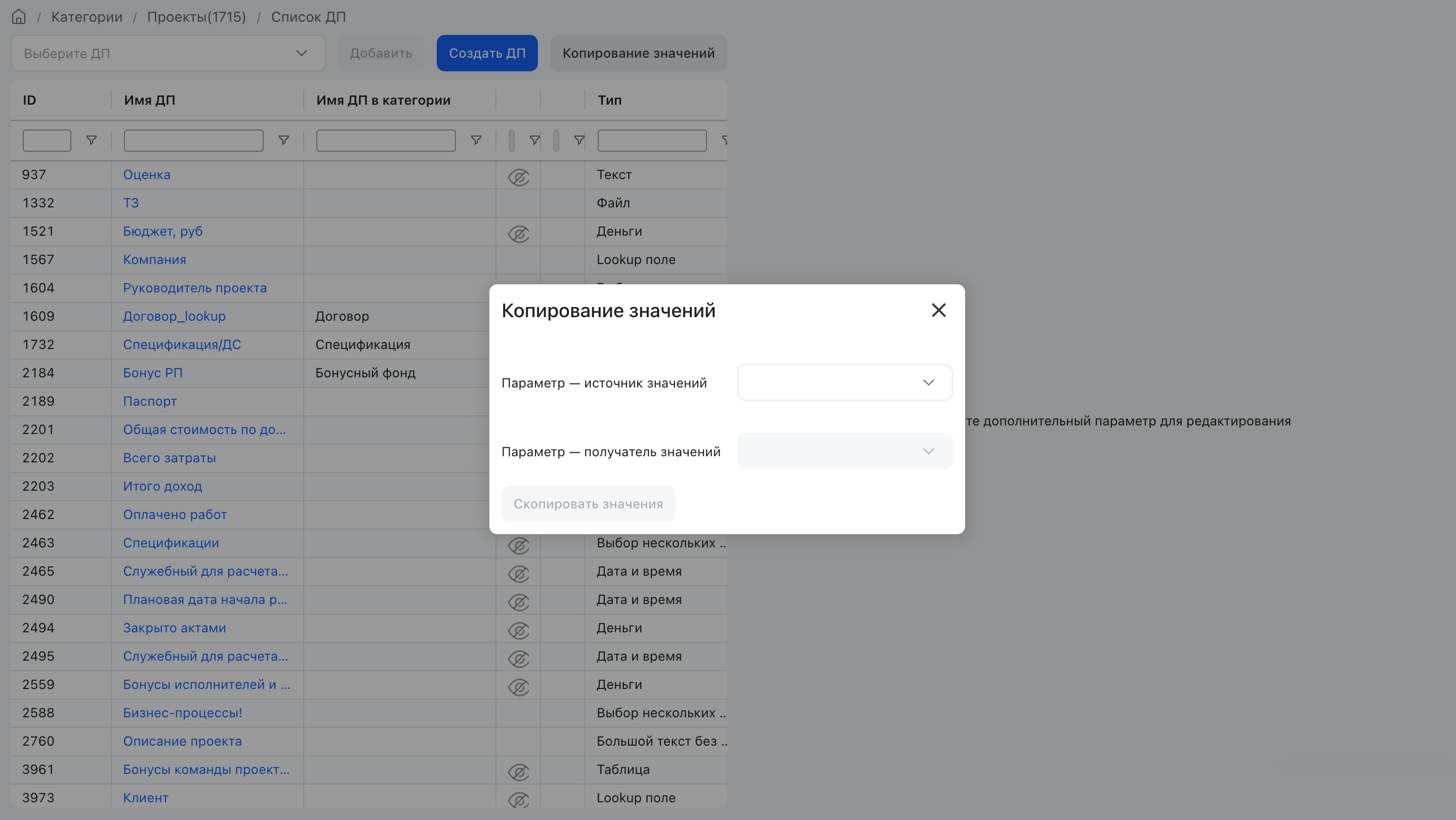Open the Паспорт link

(150, 401)
